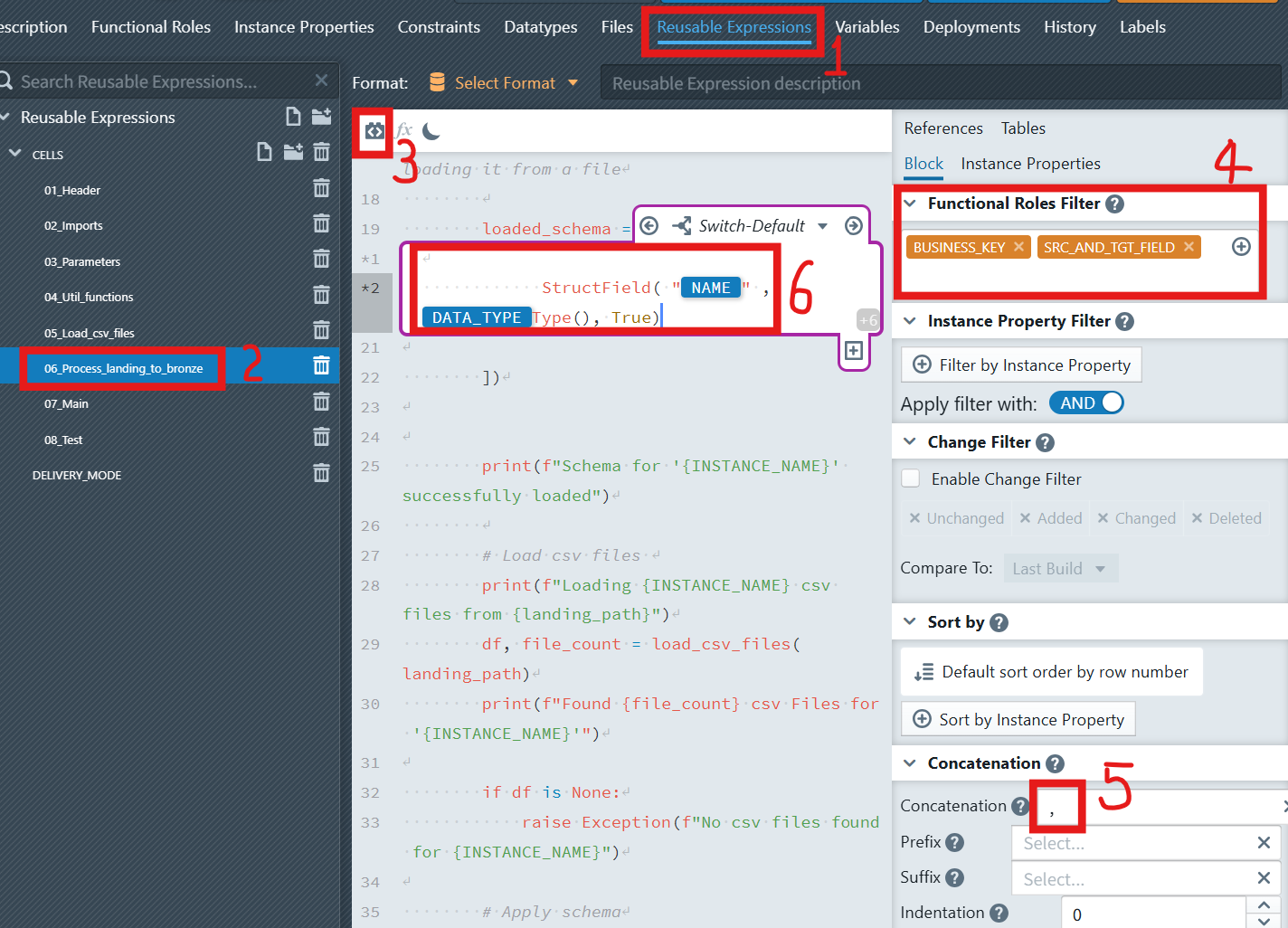Open Compare To Last Build dropdown

(x=1059, y=569)
